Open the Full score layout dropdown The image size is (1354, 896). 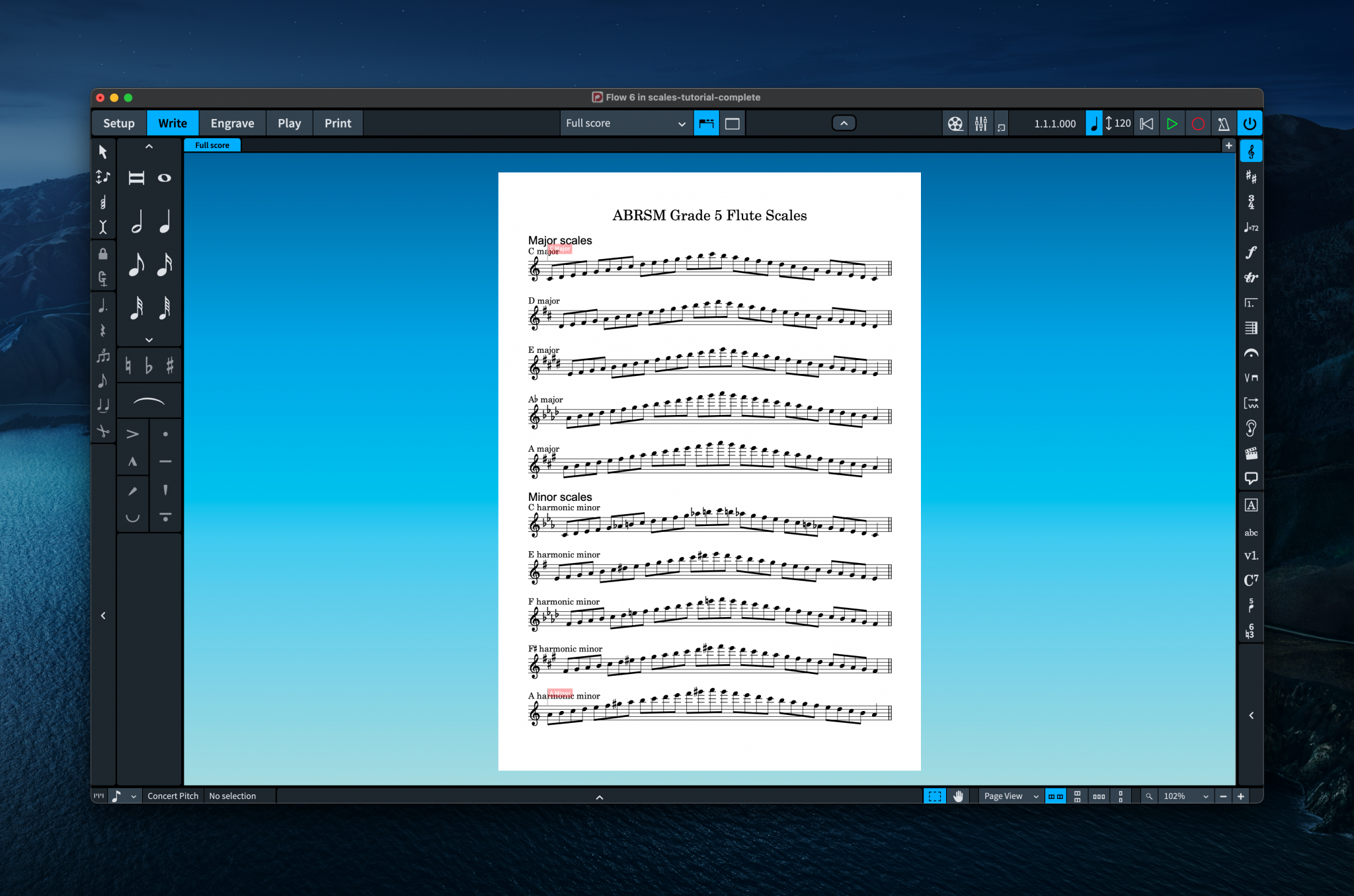(x=626, y=124)
